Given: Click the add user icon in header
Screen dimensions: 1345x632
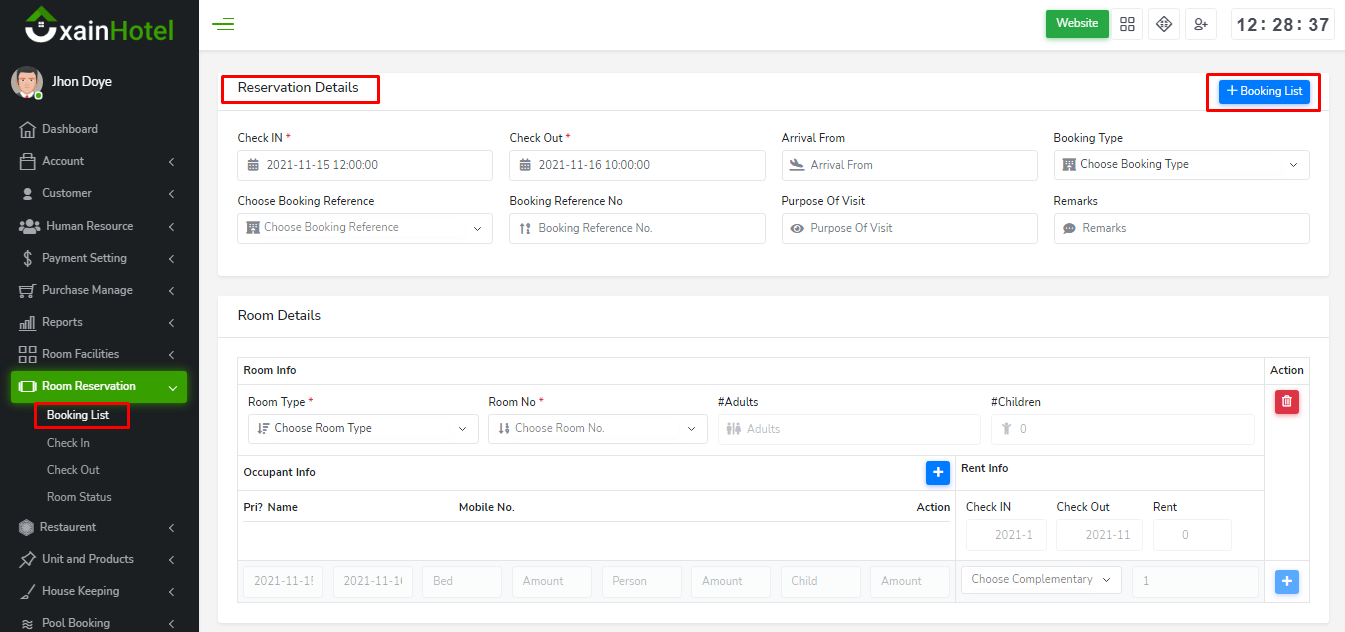Looking at the screenshot, I should 1200,24.
